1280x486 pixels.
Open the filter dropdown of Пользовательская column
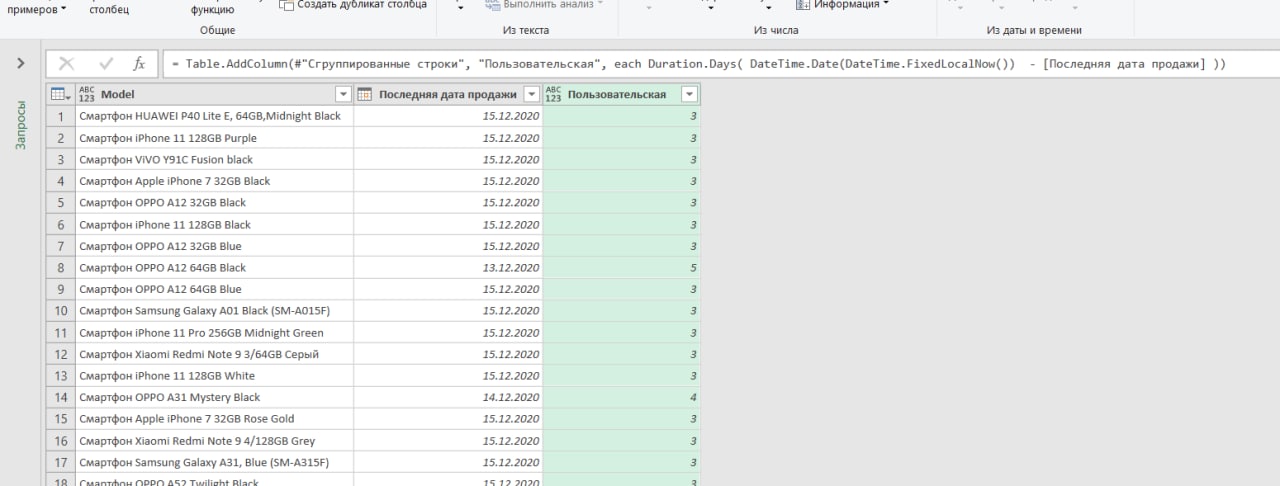(689, 94)
